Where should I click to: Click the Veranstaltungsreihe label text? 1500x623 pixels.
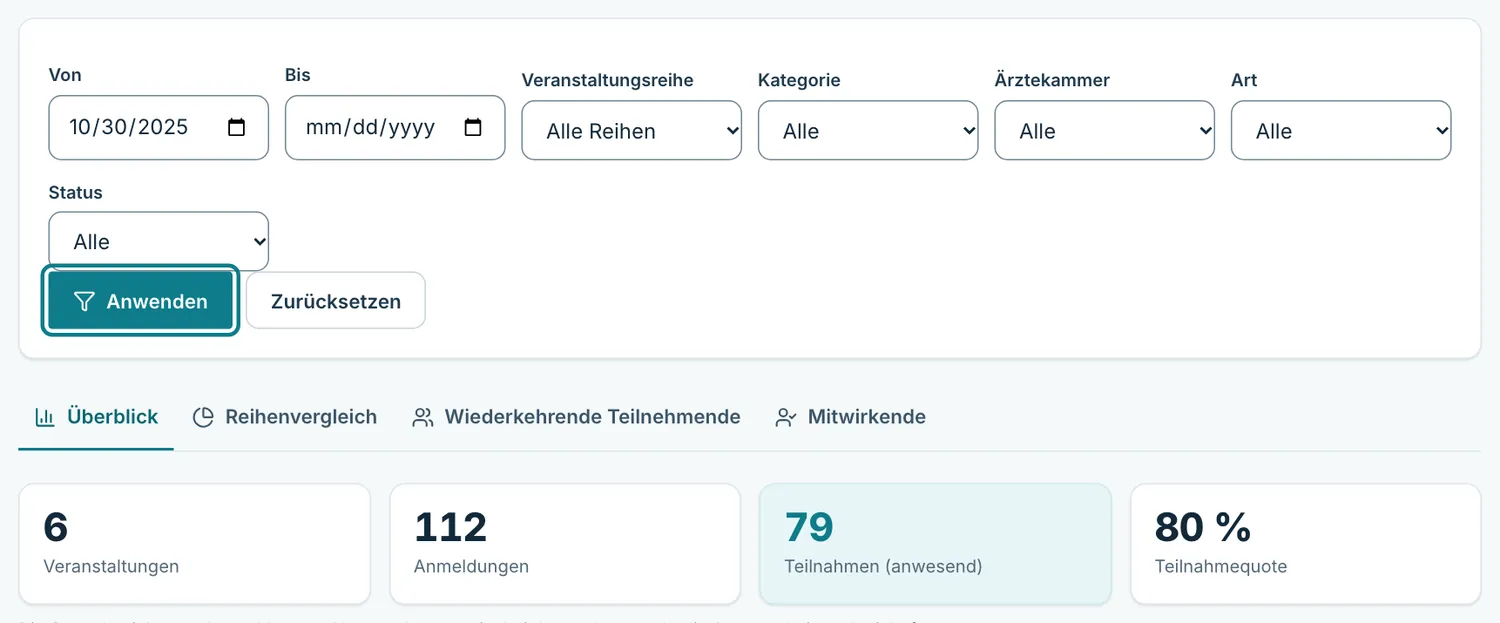pos(607,80)
